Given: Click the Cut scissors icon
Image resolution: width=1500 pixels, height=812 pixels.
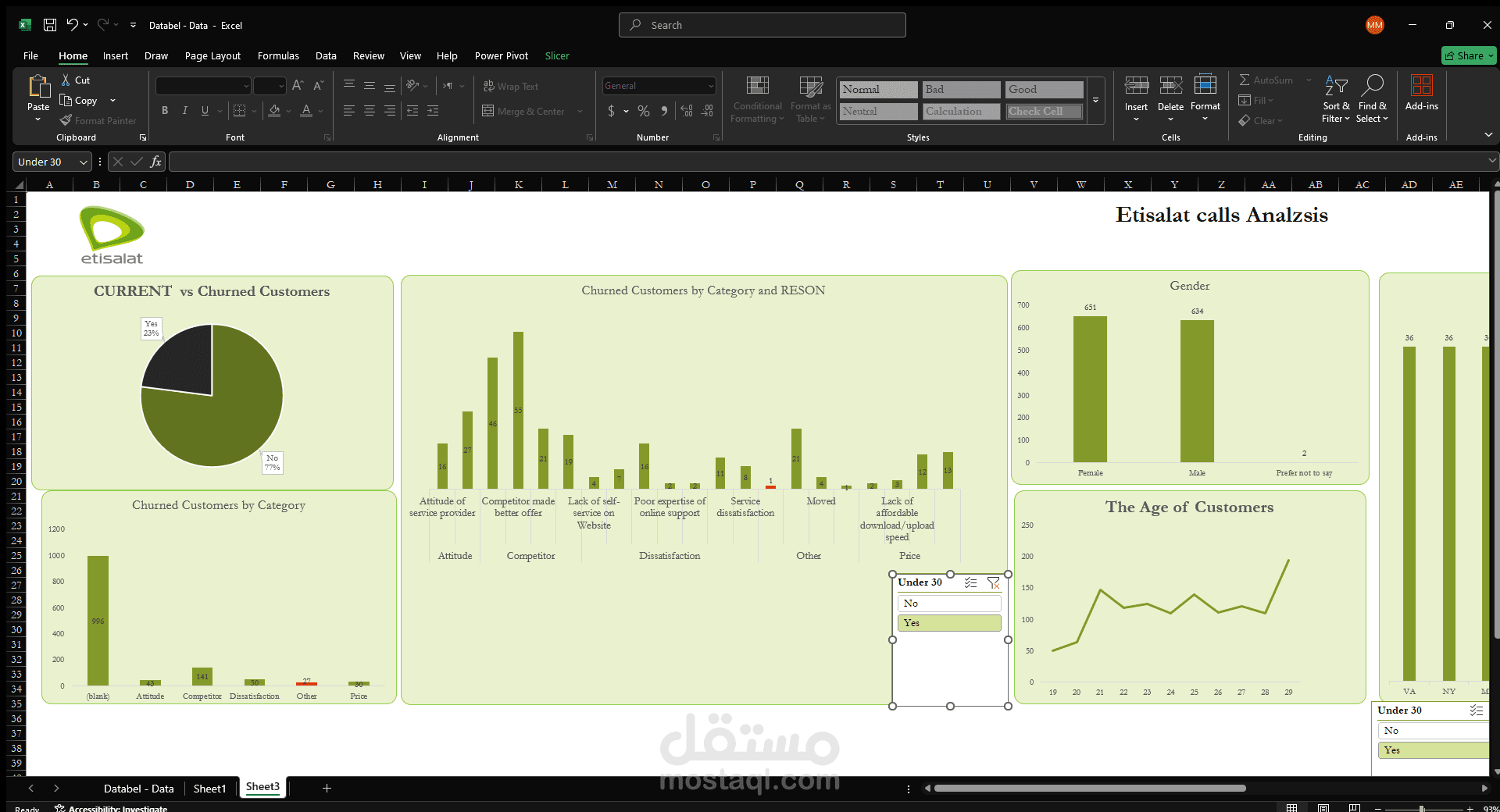Looking at the screenshot, I should click(66, 80).
